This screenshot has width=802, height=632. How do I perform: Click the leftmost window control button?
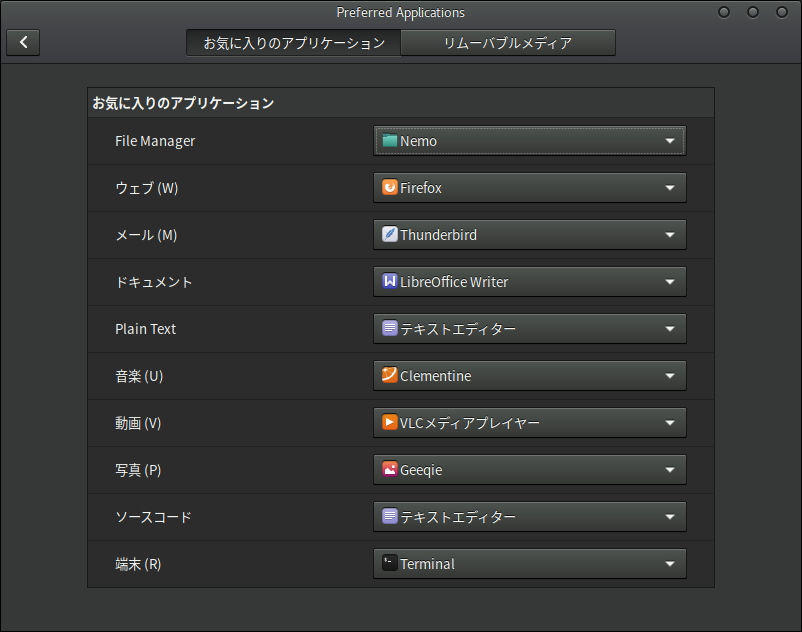[x=724, y=12]
